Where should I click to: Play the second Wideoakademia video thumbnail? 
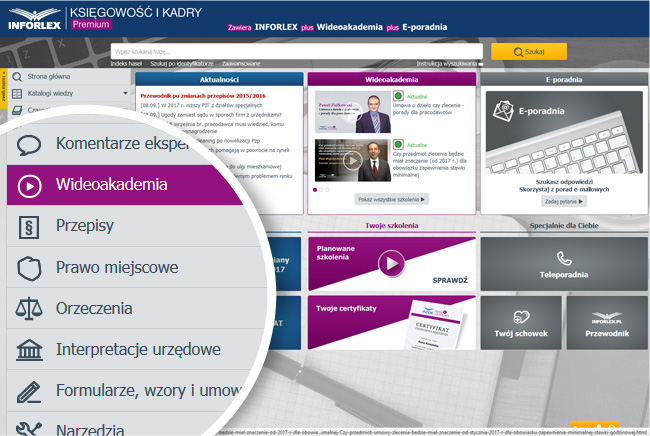tap(353, 160)
